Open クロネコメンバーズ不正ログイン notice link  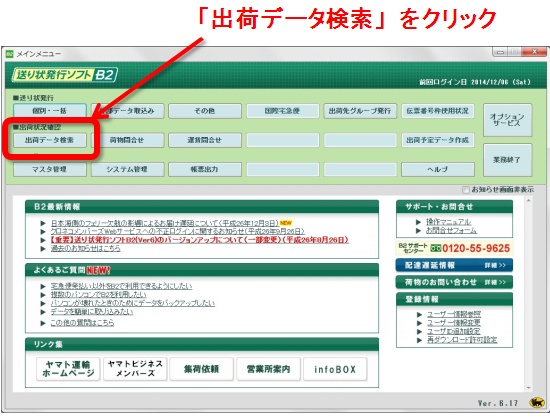(x=177, y=231)
